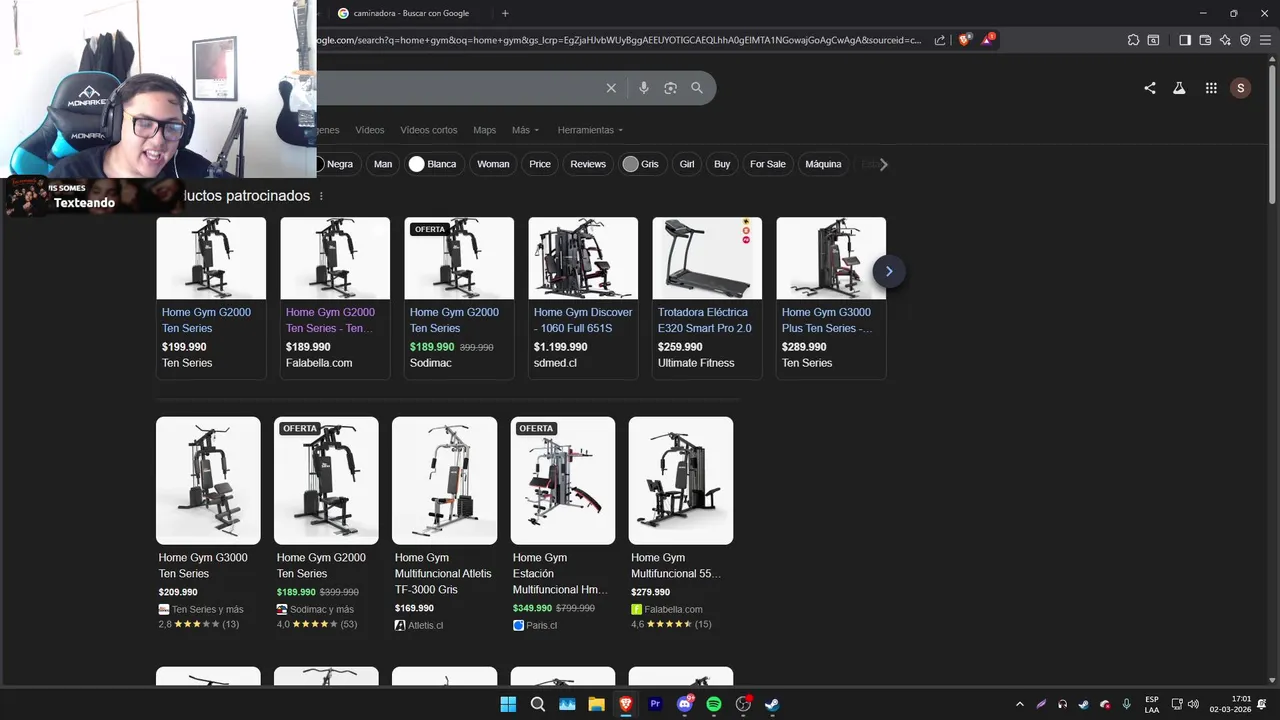
Task: Select the caminadora browser tab
Action: coord(410,13)
